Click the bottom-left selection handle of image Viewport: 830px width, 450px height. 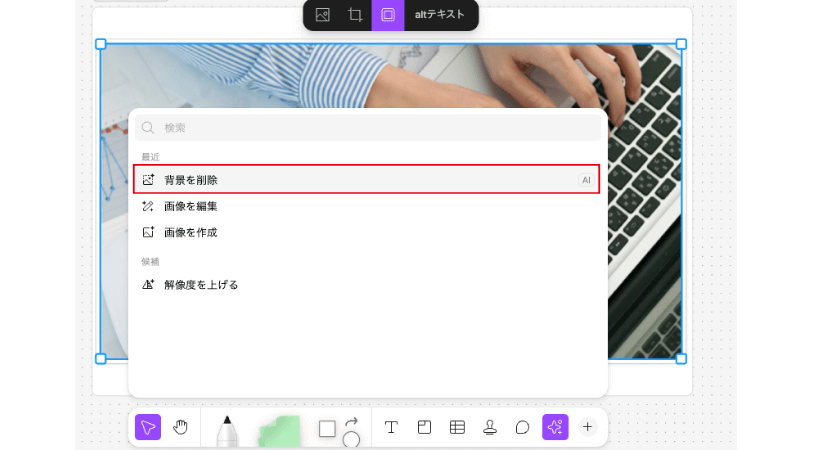[x=101, y=359]
